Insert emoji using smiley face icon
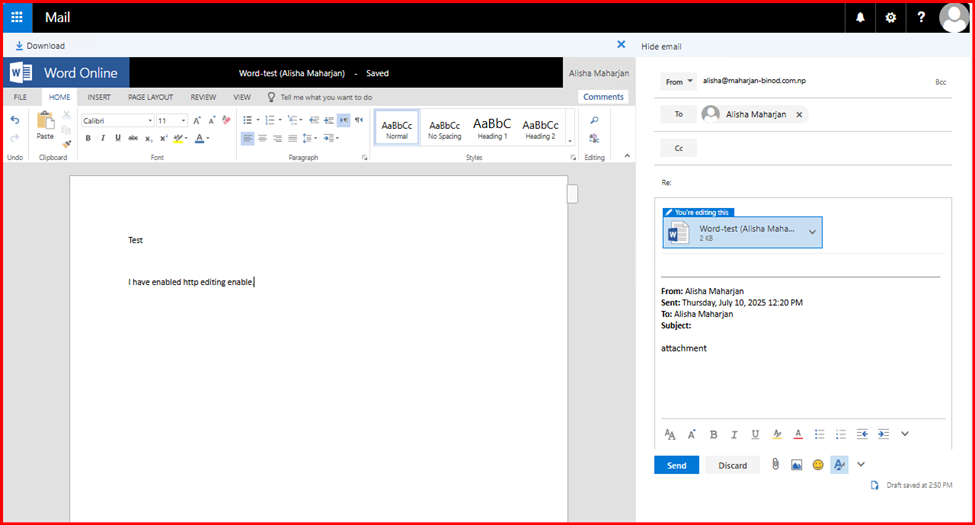 coord(818,465)
